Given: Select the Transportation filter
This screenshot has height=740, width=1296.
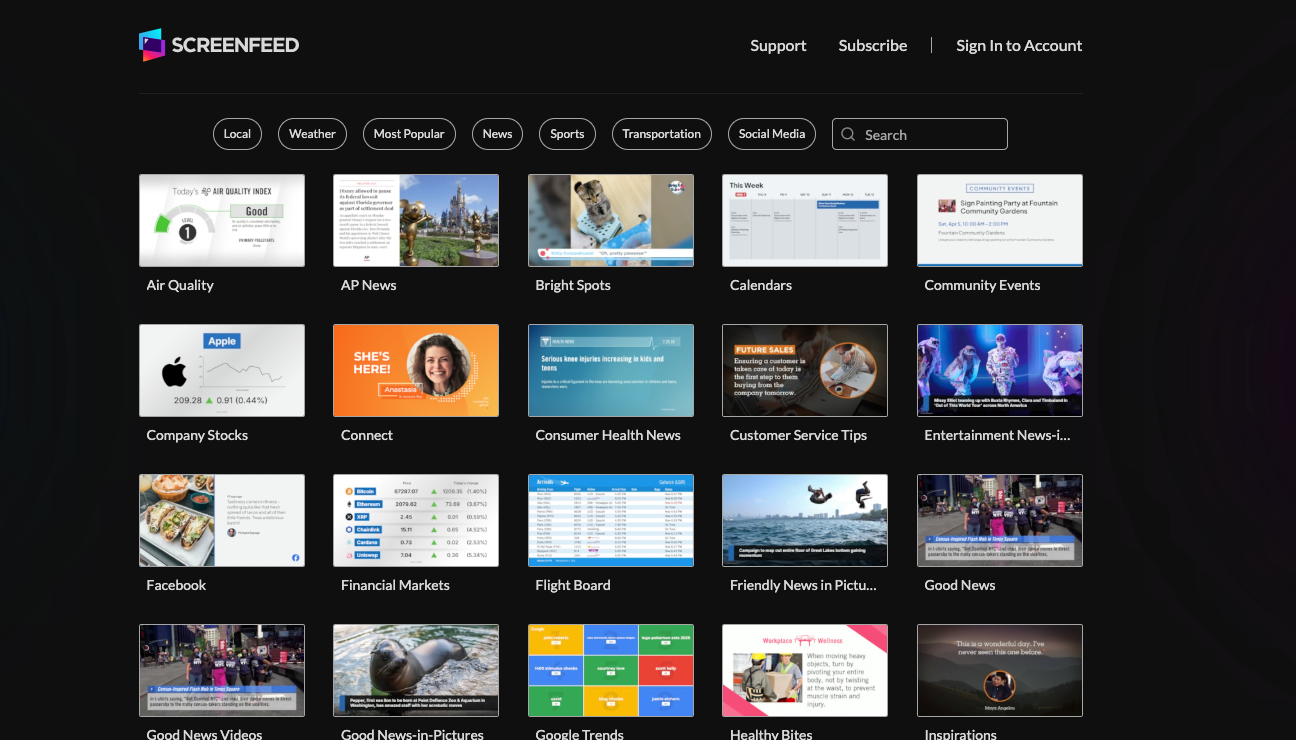Looking at the screenshot, I should click(661, 134).
